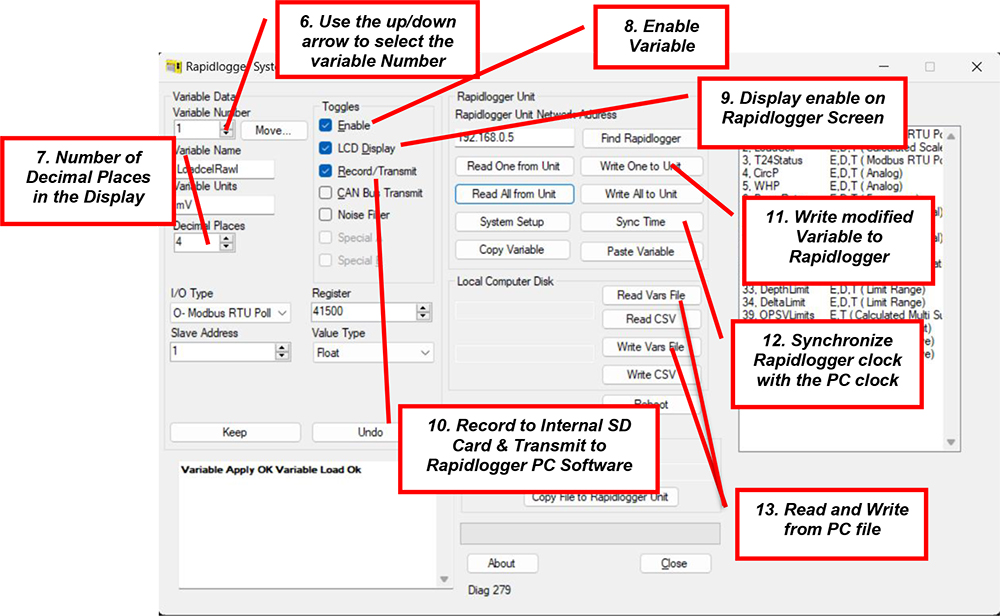Uncheck the LCD Display checkbox
1000x616 pixels.
[x=325, y=148]
